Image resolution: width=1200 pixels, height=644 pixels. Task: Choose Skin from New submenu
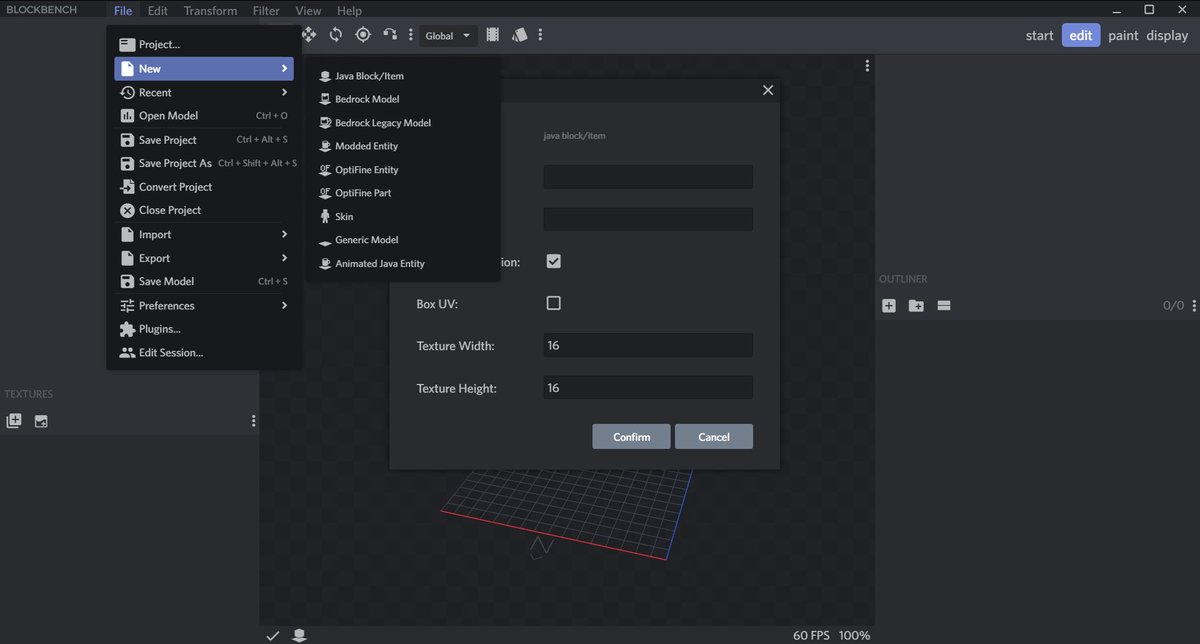[403, 217]
